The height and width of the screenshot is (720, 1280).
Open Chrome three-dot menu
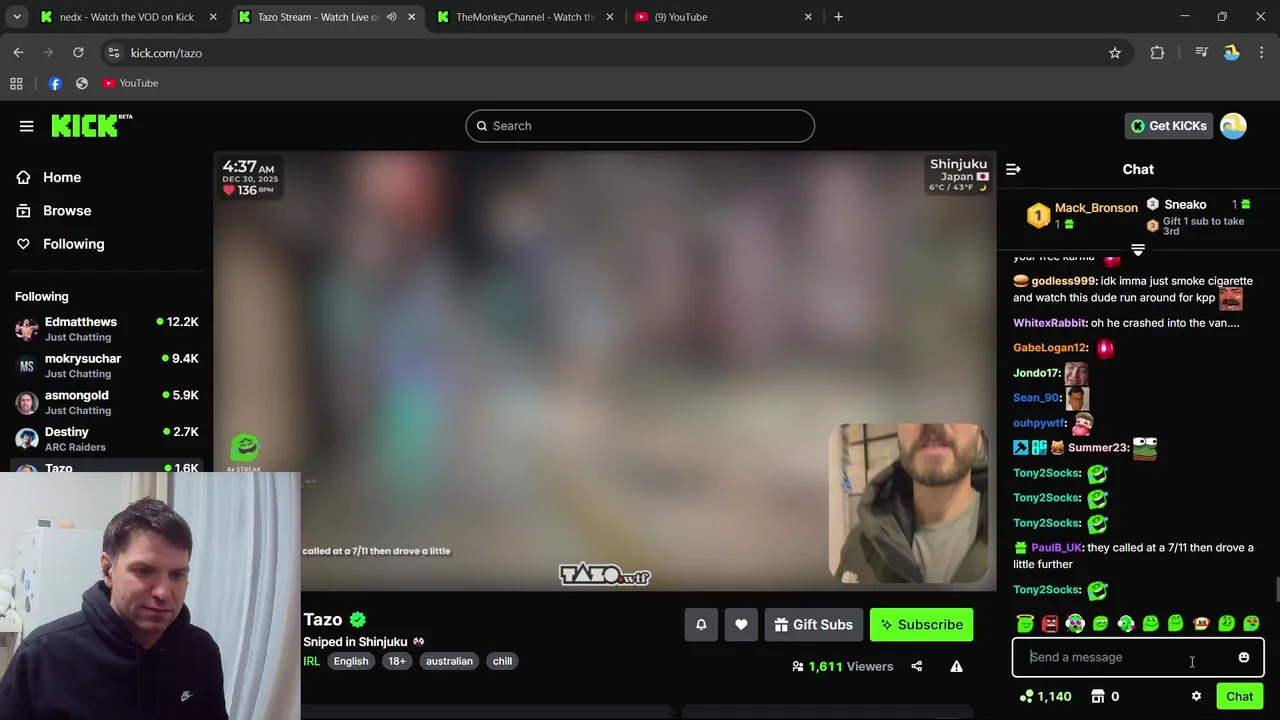click(1261, 53)
